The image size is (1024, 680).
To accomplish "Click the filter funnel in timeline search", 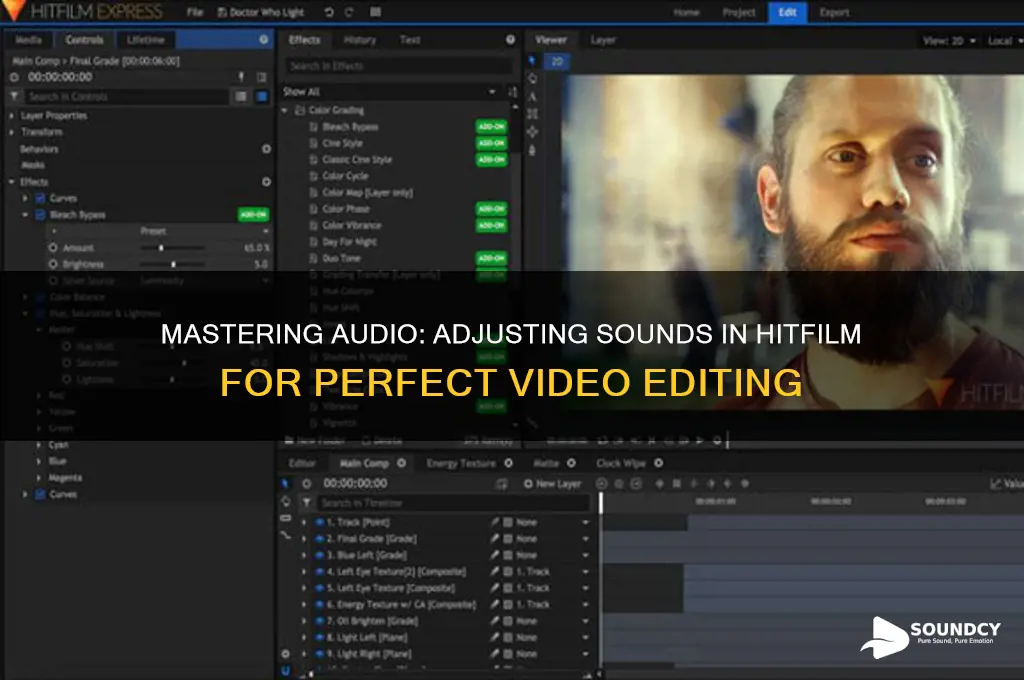I will tap(306, 502).
